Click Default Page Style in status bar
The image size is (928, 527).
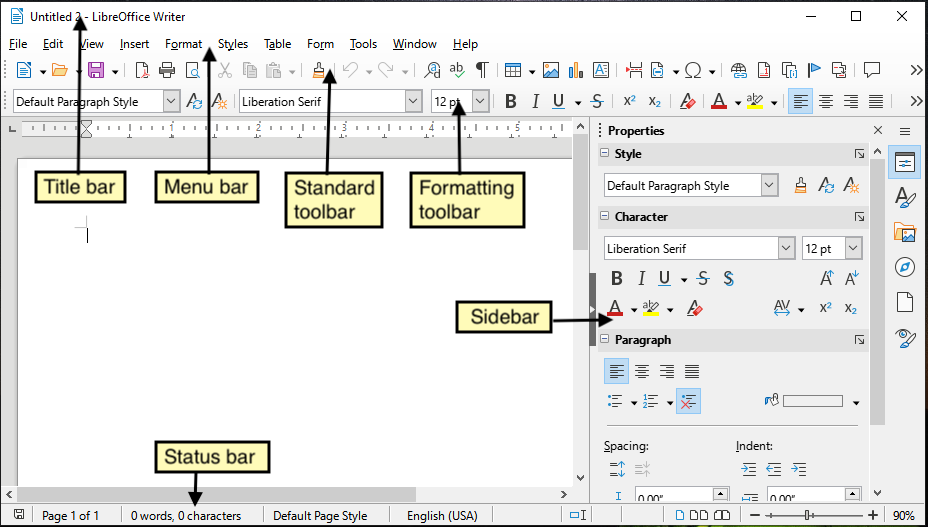(x=320, y=516)
